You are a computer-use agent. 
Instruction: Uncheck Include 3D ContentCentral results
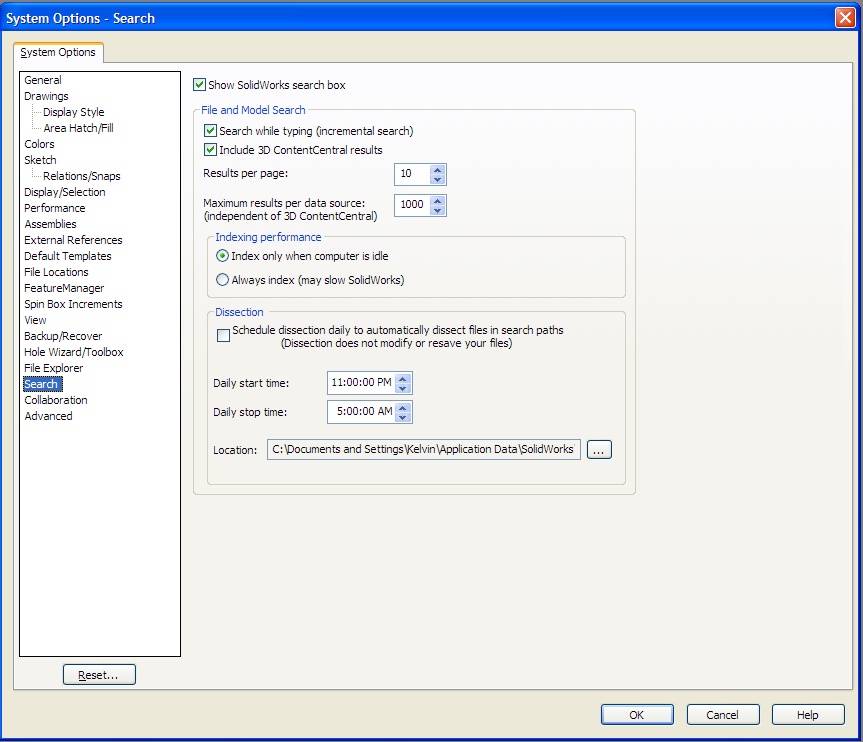(x=210, y=150)
